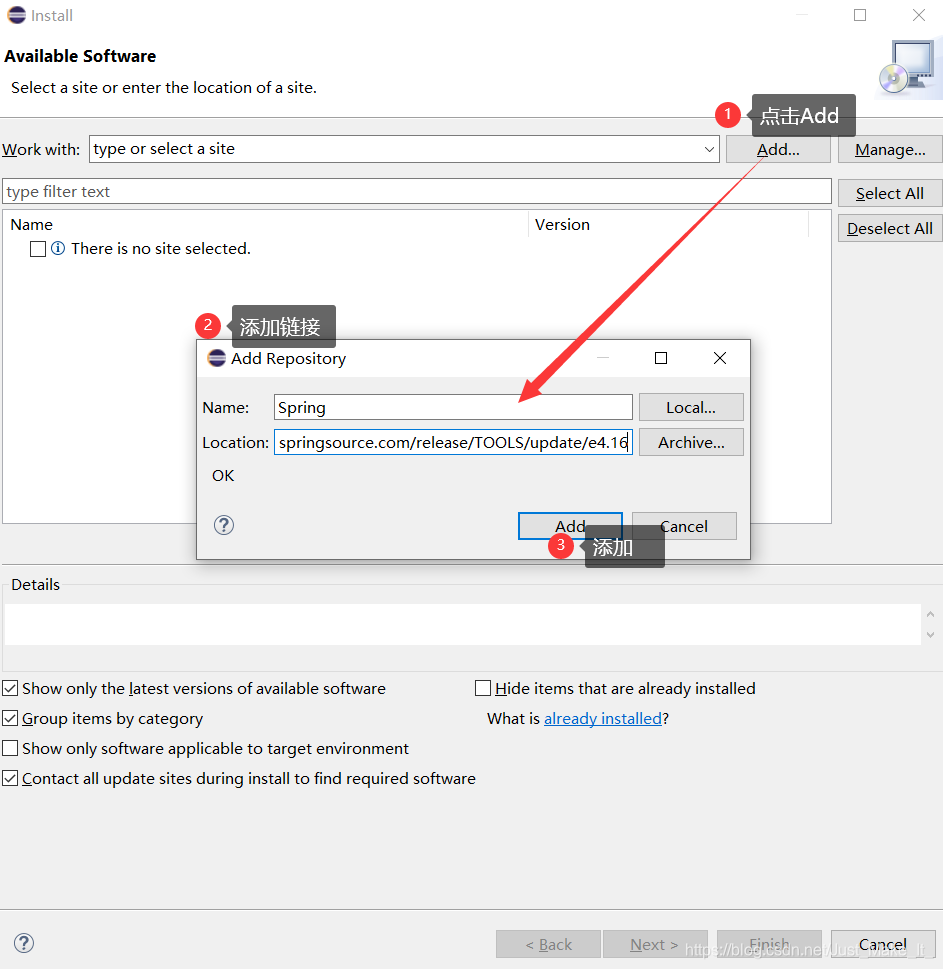
Task: Open the 'Manage...' sites button
Action: [890, 150]
